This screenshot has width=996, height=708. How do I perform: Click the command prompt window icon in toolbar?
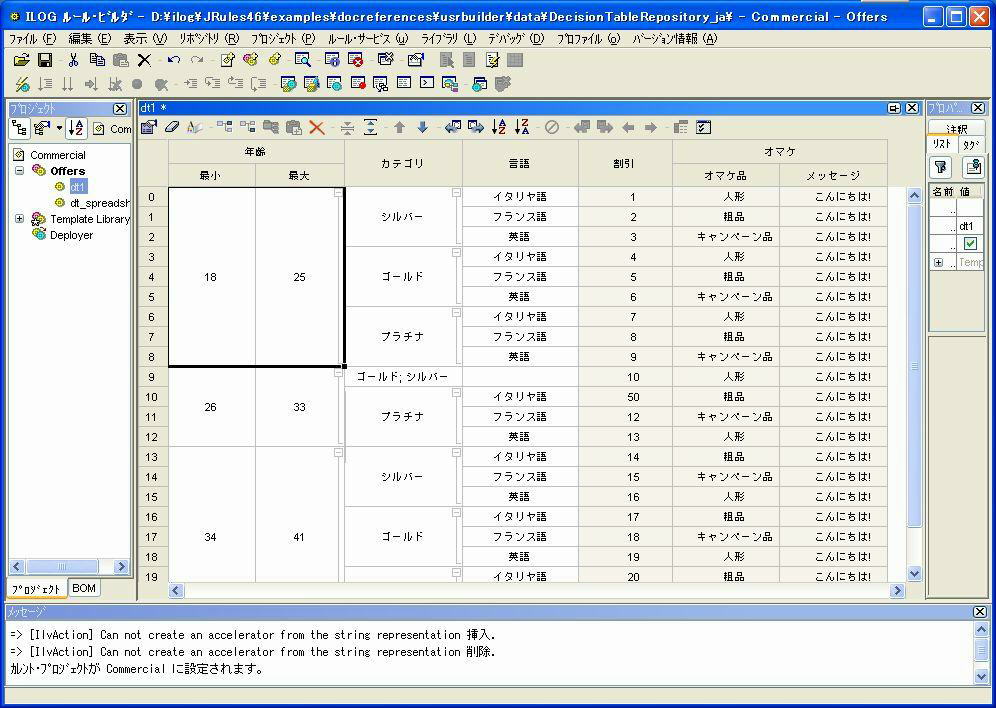(x=427, y=83)
